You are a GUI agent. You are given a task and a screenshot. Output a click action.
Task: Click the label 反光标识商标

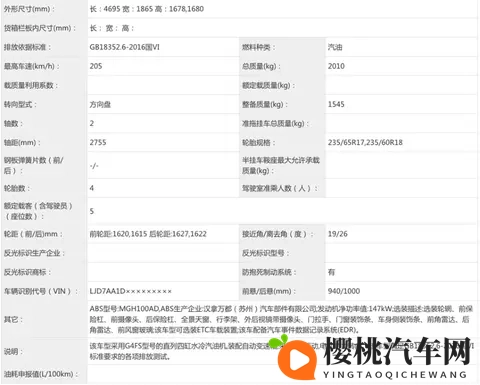pyautogui.click(x=27, y=272)
